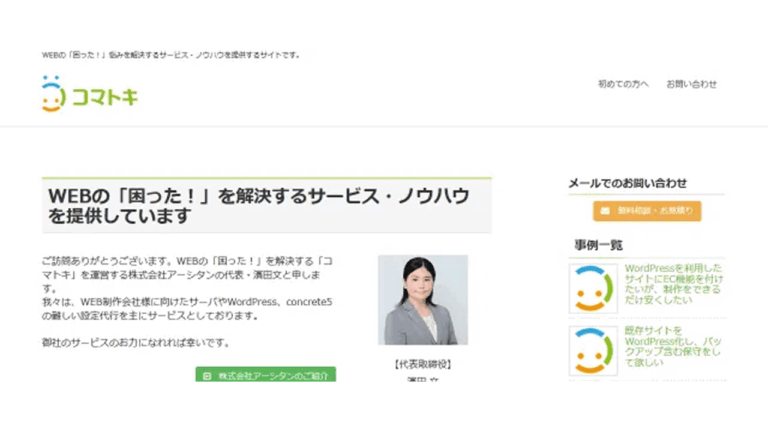Click the コマトキ logo text

point(104,97)
